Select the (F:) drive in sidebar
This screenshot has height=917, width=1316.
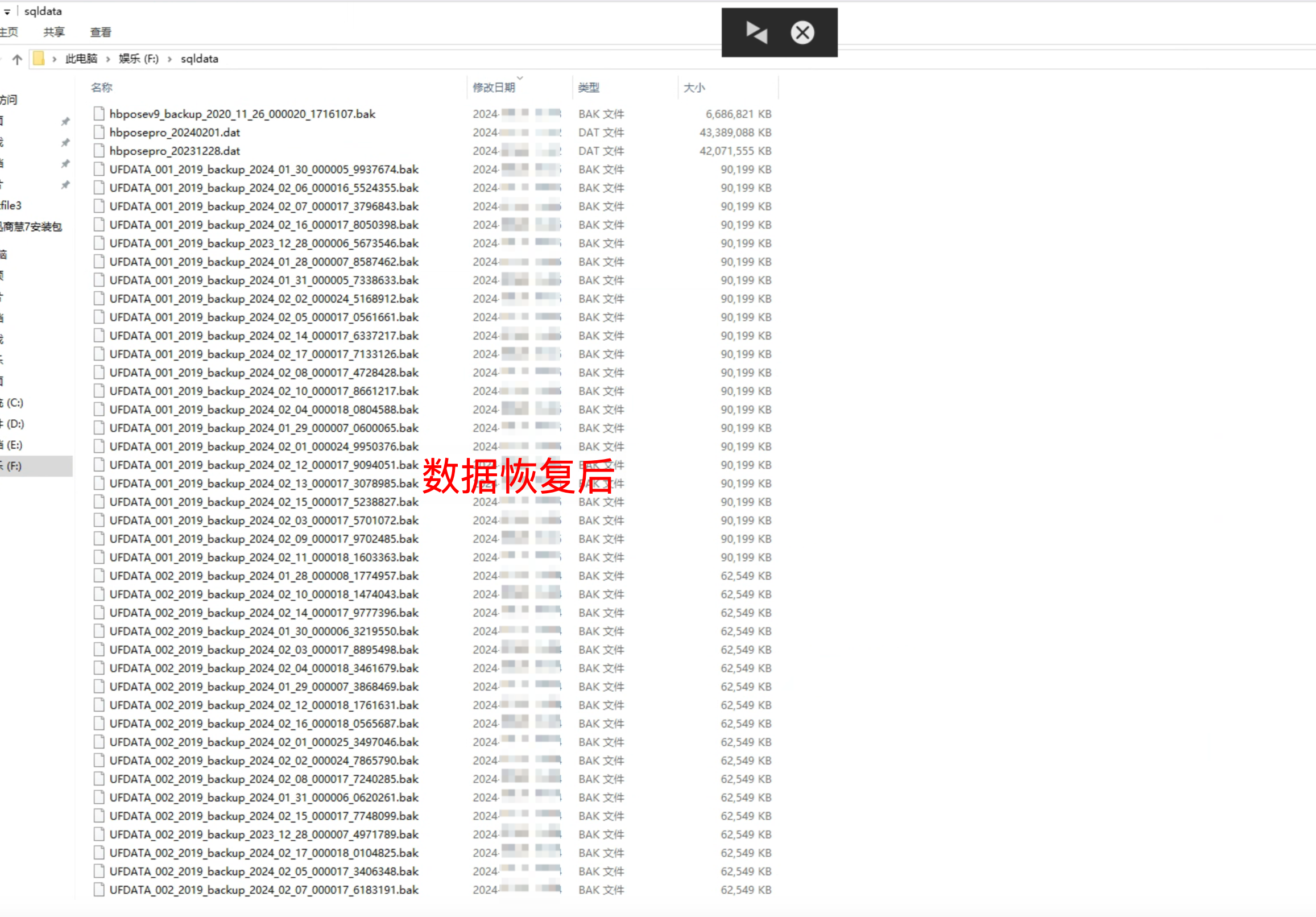pos(14,466)
